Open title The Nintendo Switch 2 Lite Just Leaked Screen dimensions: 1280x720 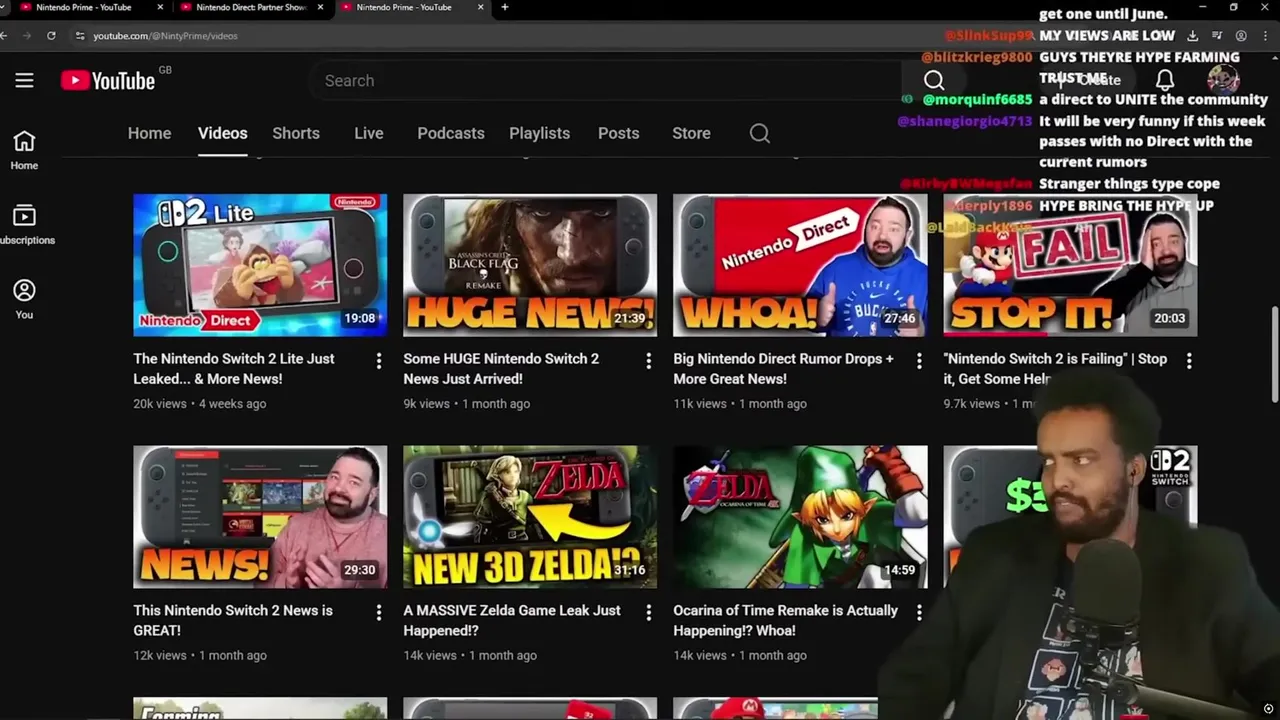click(234, 369)
